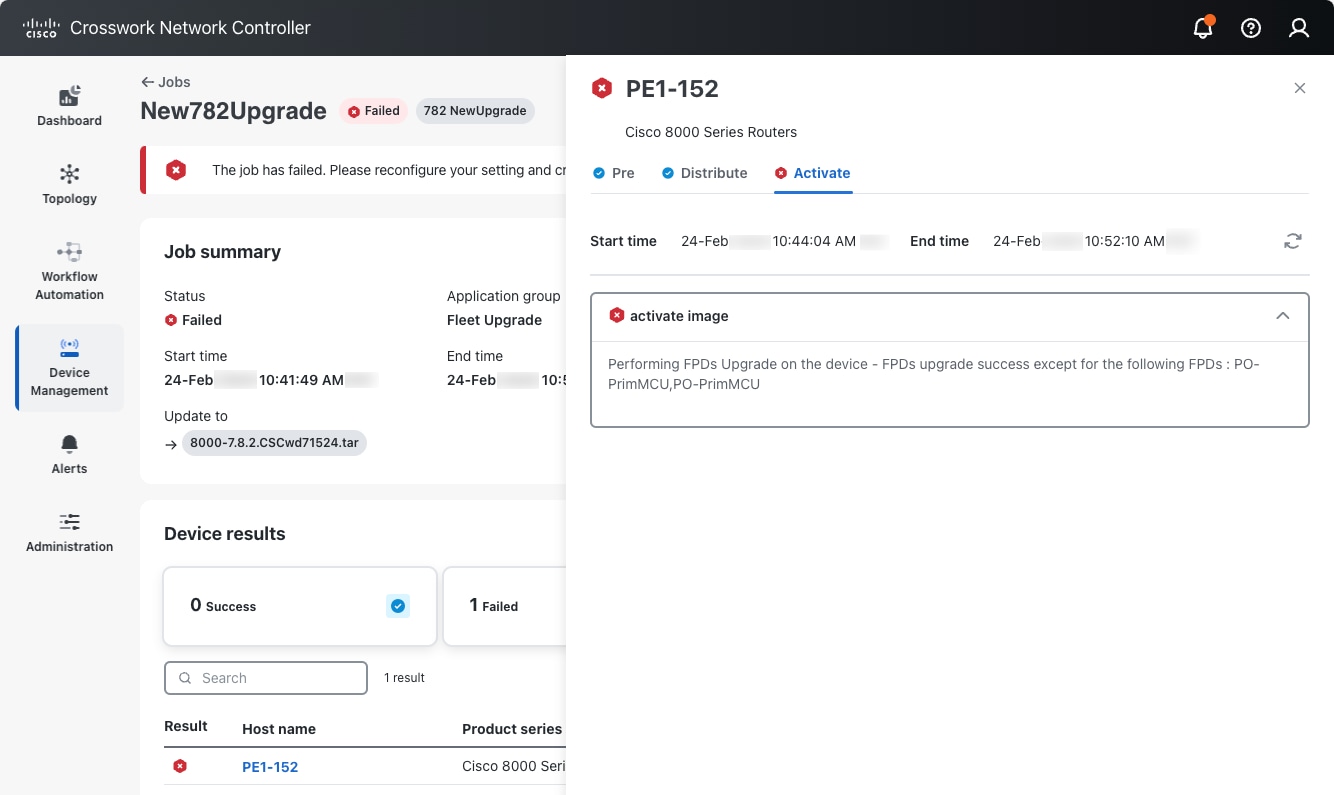Viewport: 1334px width, 795px height.
Task: Open the help question mark icon
Action: tap(1251, 28)
